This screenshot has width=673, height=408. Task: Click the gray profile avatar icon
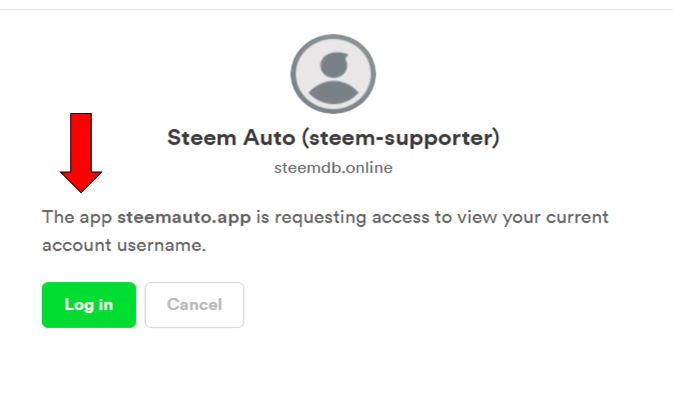click(x=333, y=74)
